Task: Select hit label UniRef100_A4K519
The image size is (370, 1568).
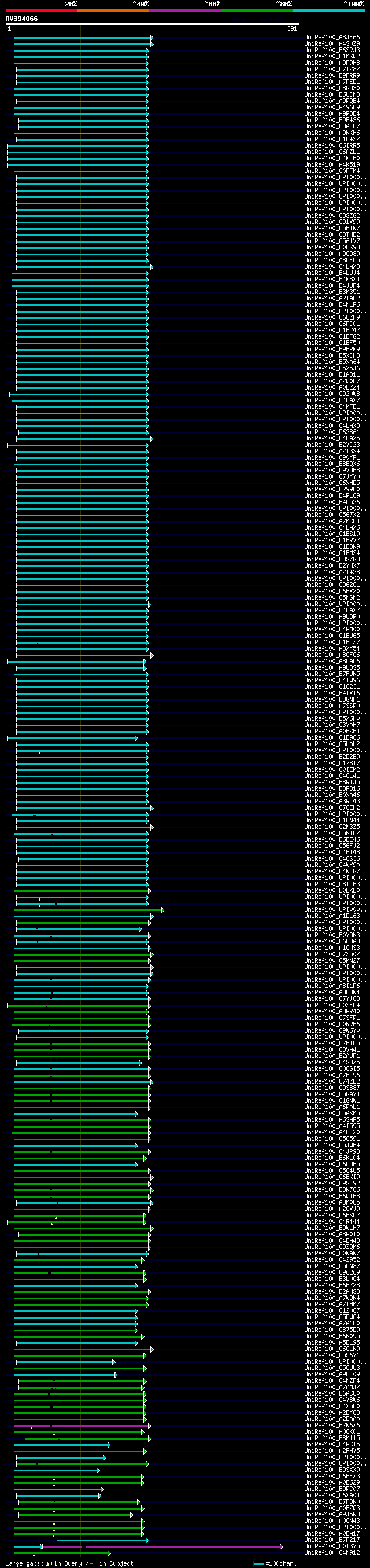Action: tap(332, 165)
